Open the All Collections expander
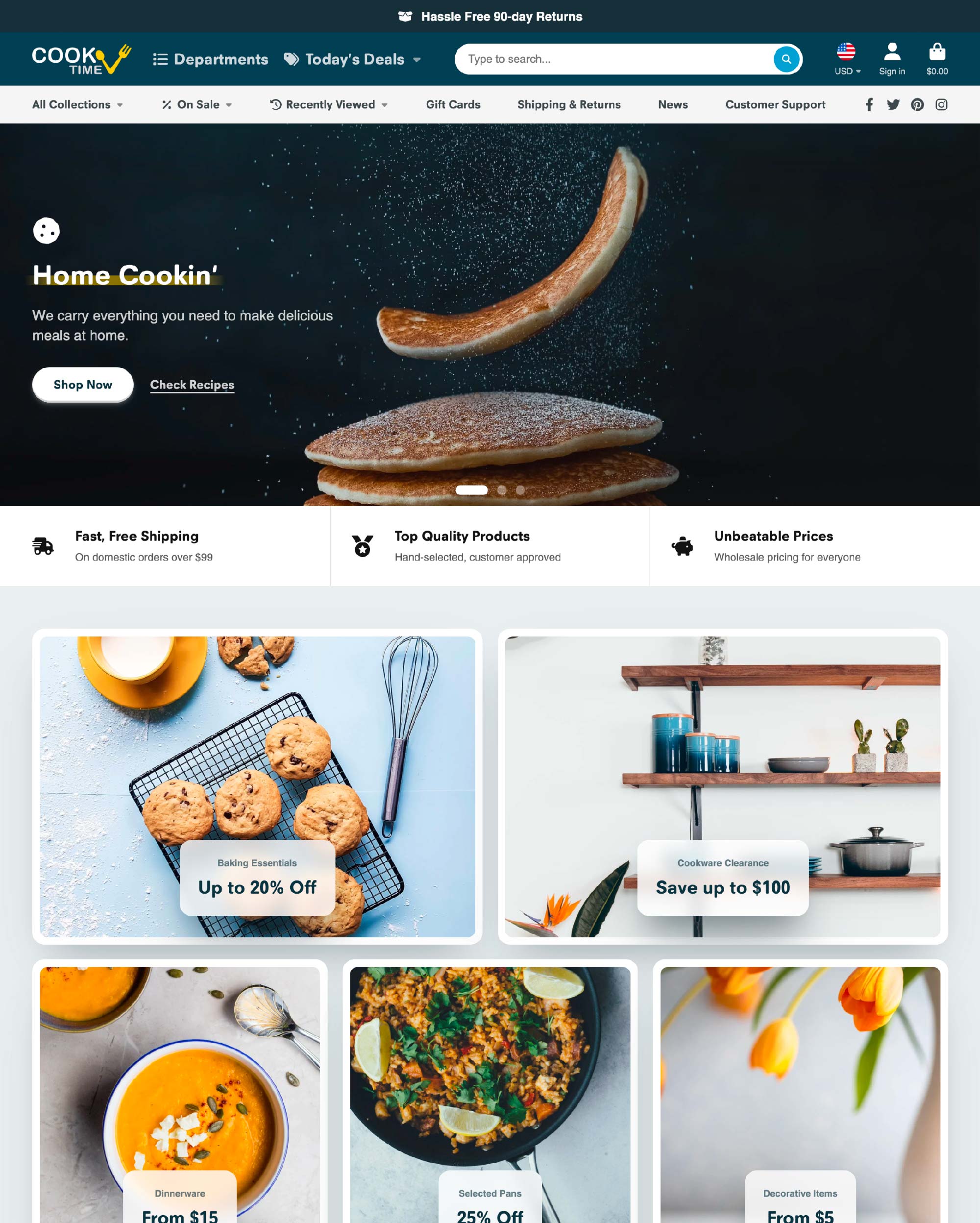Viewport: 980px width, 1223px height. click(x=78, y=105)
